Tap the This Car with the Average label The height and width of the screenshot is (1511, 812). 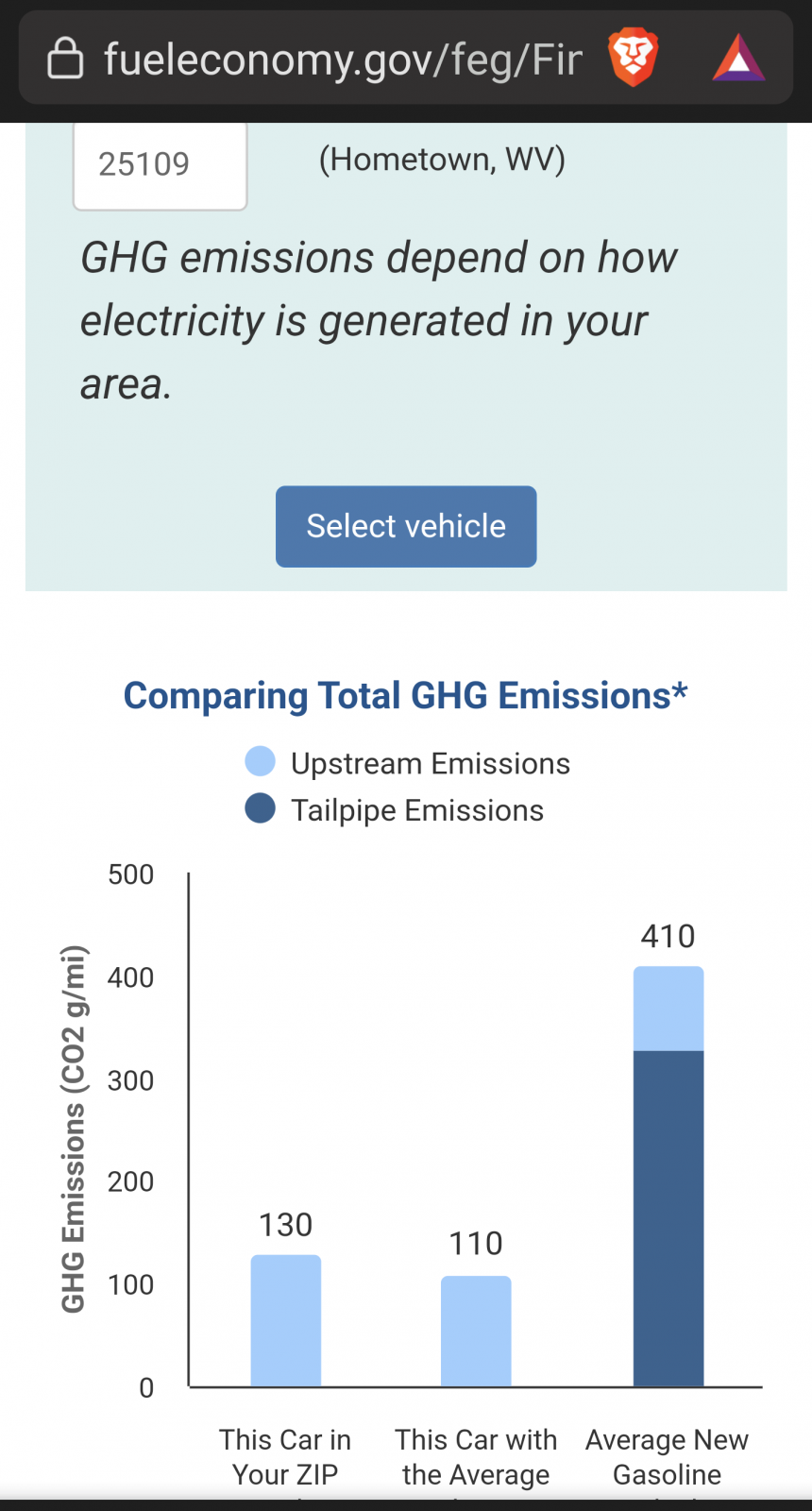(x=476, y=1456)
